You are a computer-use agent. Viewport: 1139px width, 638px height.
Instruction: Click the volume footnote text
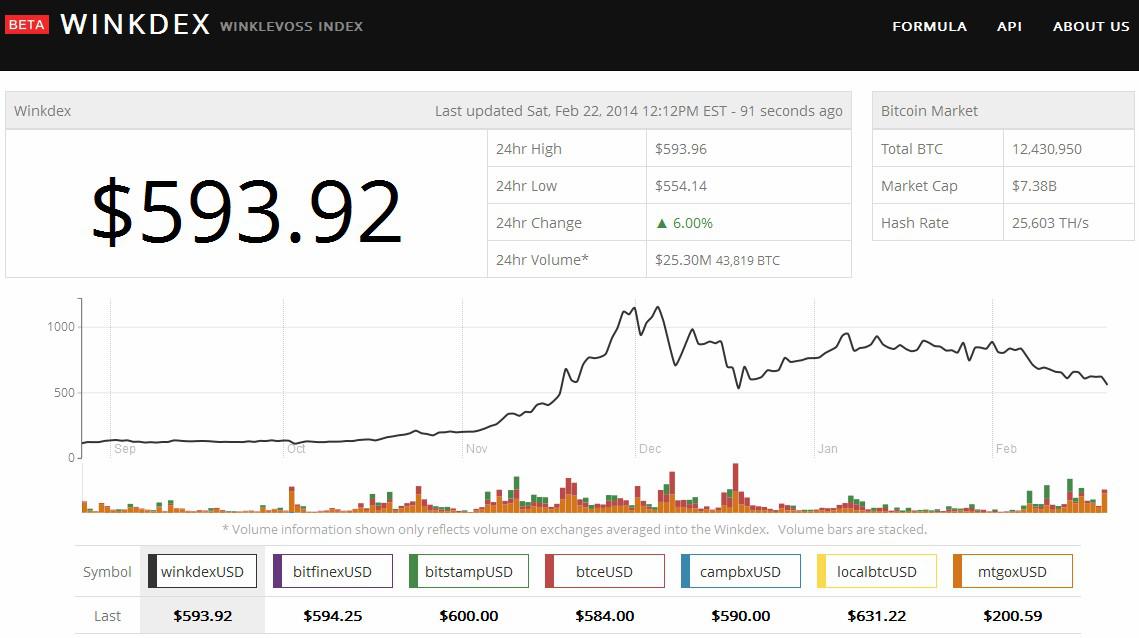click(x=574, y=530)
